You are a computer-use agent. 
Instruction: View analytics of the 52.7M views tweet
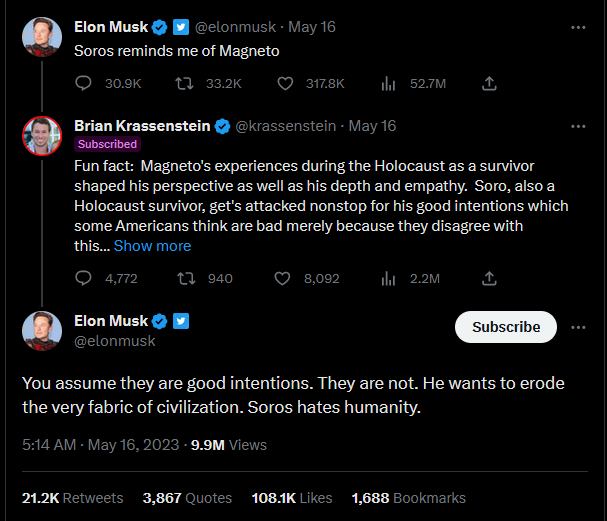[x=389, y=85]
